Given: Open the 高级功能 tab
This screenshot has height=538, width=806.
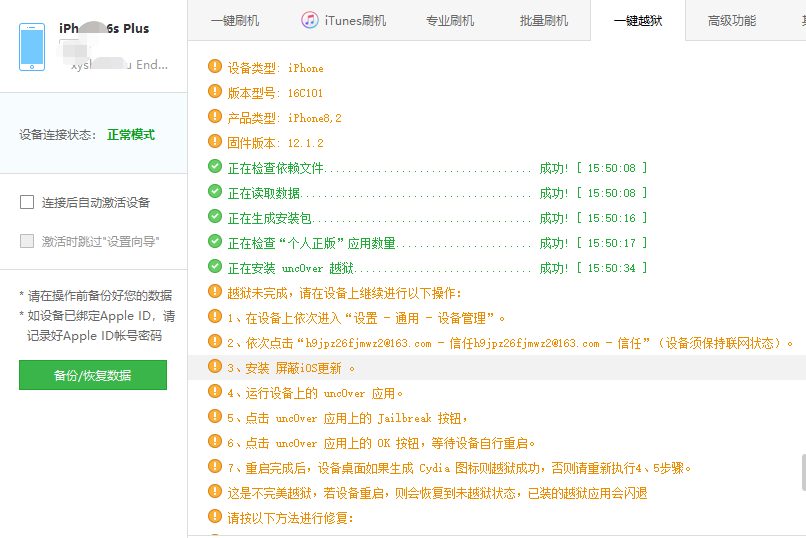Looking at the screenshot, I should coord(732,21).
